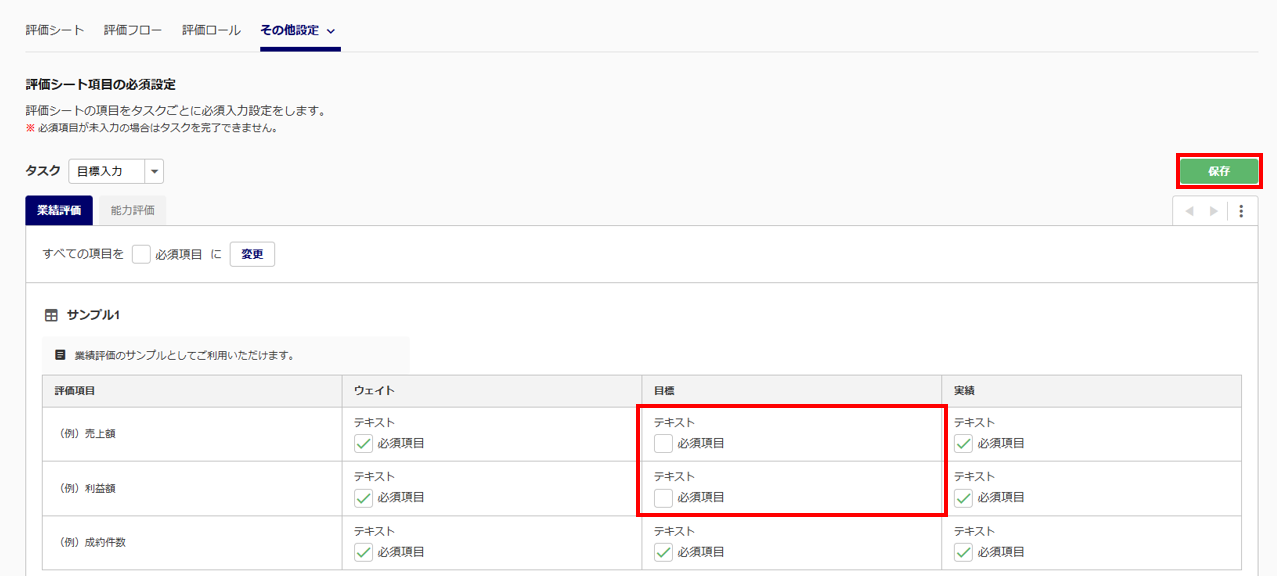Image resolution: width=1277 pixels, height=576 pixels.
Task: Uncheck 必須項目 for 利益額 ウェイト
Action: coord(363,497)
